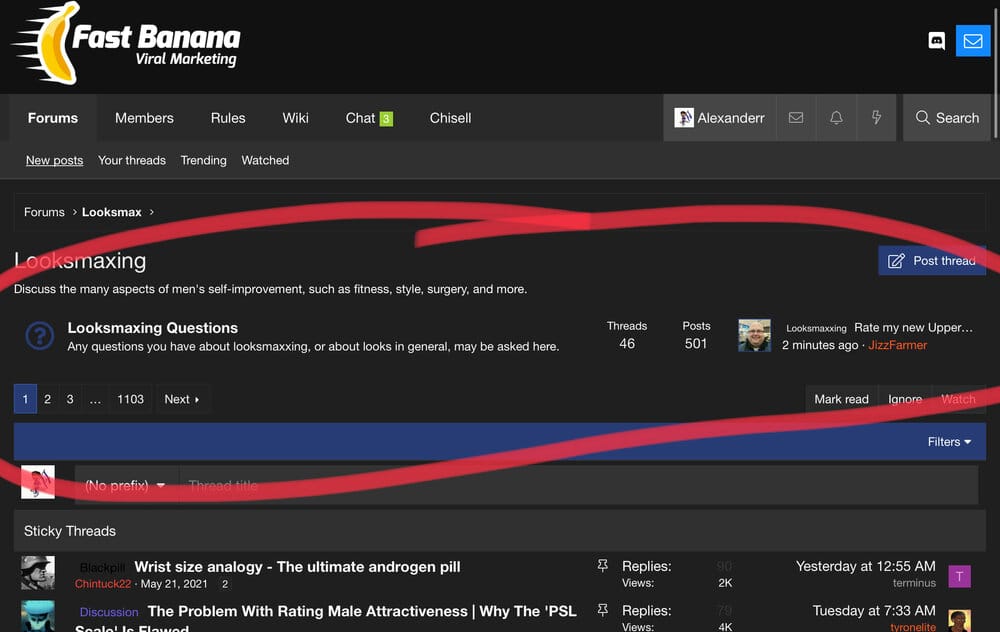
Task: Expand the page jump ellipsis
Action: 95,399
